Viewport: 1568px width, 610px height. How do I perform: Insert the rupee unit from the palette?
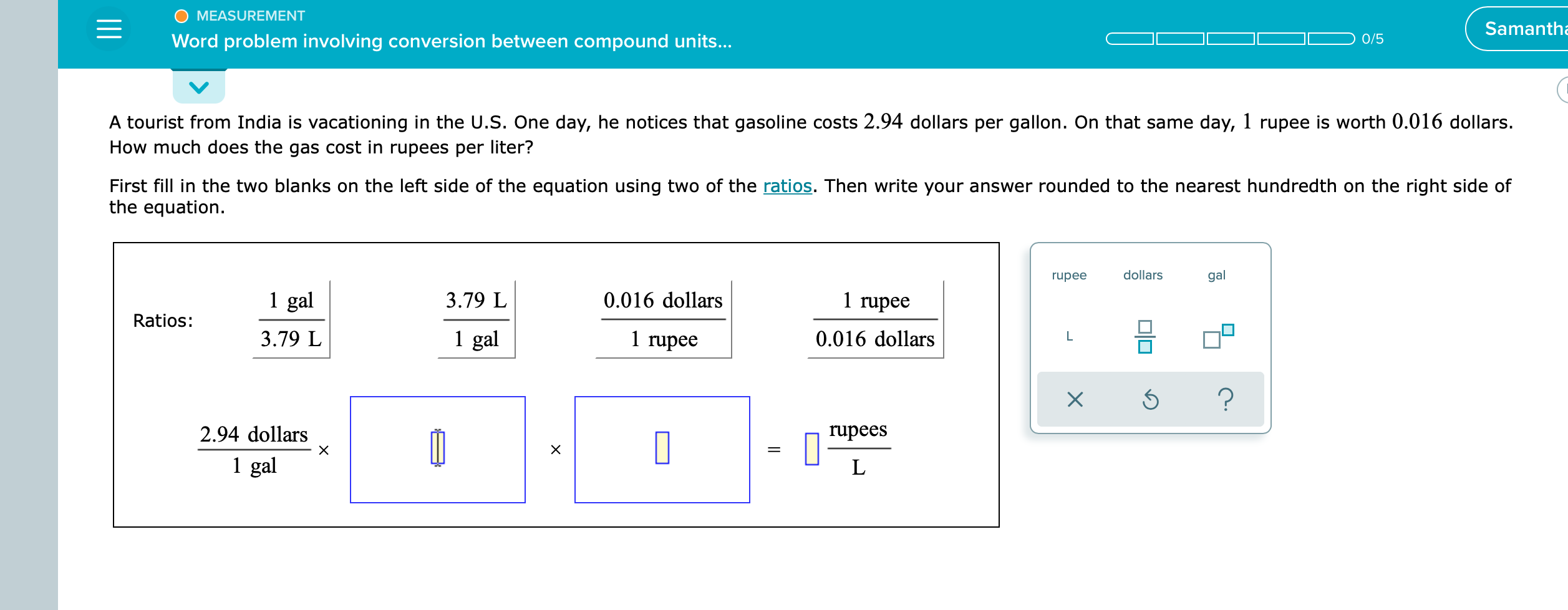point(1068,274)
